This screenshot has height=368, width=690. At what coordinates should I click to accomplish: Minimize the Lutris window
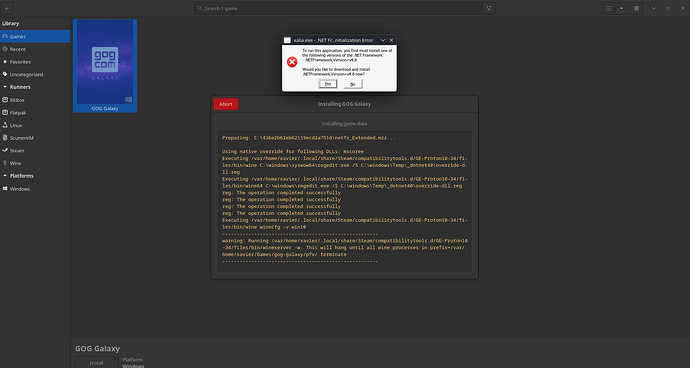(653, 8)
